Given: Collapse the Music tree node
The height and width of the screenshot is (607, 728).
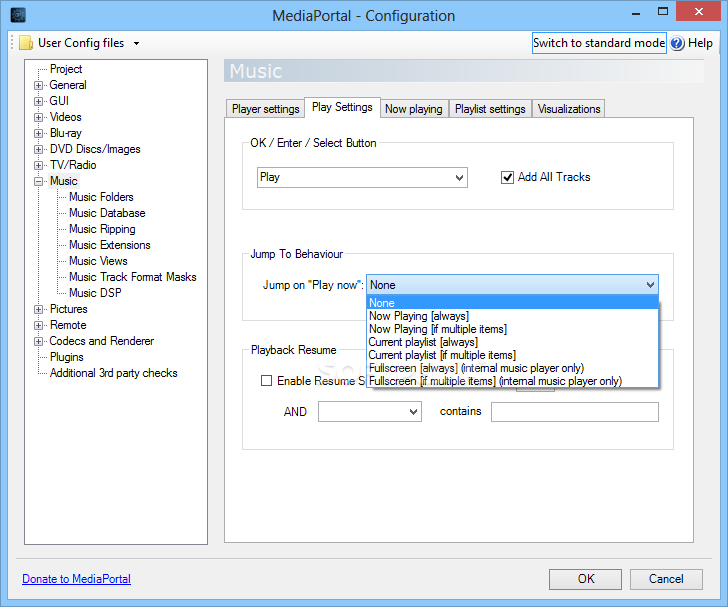Looking at the screenshot, I should (x=39, y=181).
